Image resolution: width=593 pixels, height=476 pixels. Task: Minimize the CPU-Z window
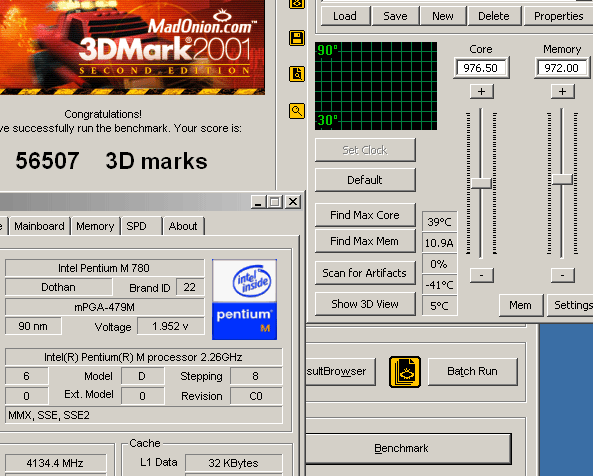[258, 202]
